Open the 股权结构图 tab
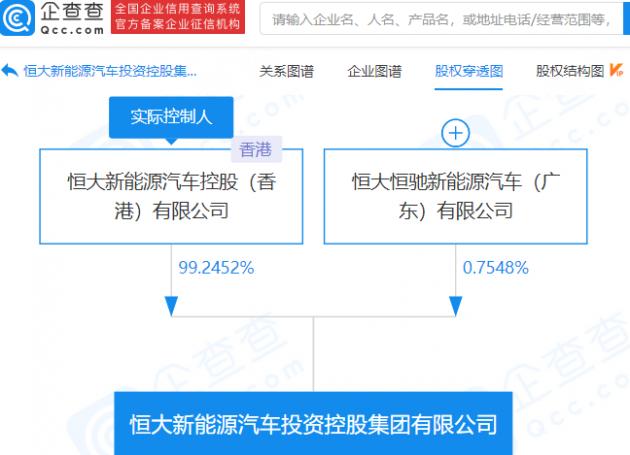Image resolution: width=630 pixels, height=455 pixels. [570, 72]
